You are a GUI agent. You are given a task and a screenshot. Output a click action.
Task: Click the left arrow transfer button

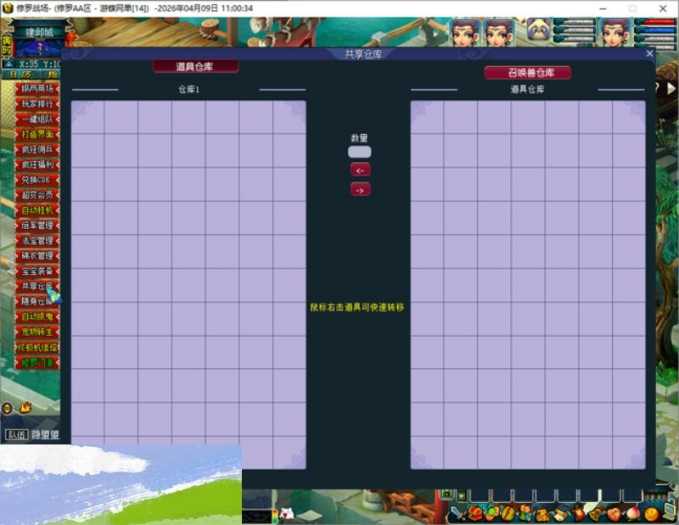tap(360, 170)
